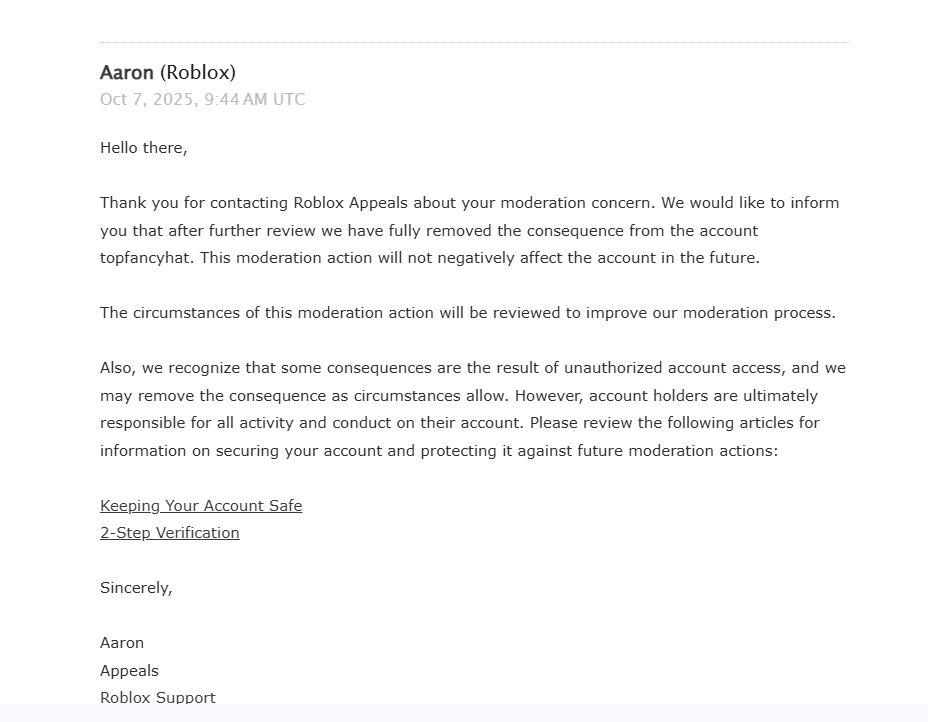Image resolution: width=928 pixels, height=722 pixels.
Task: Open the Keeping Your Account Safe link
Action: point(201,506)
